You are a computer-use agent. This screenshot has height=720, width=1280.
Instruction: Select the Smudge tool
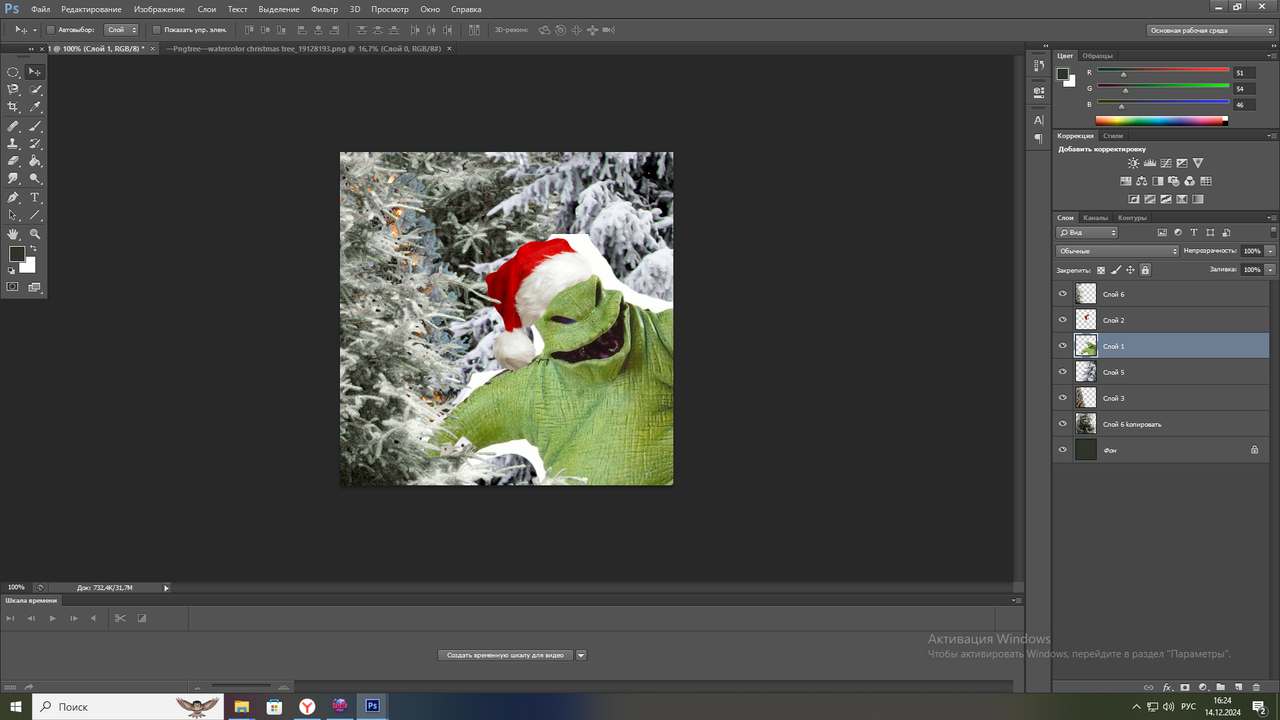(13, 178)
